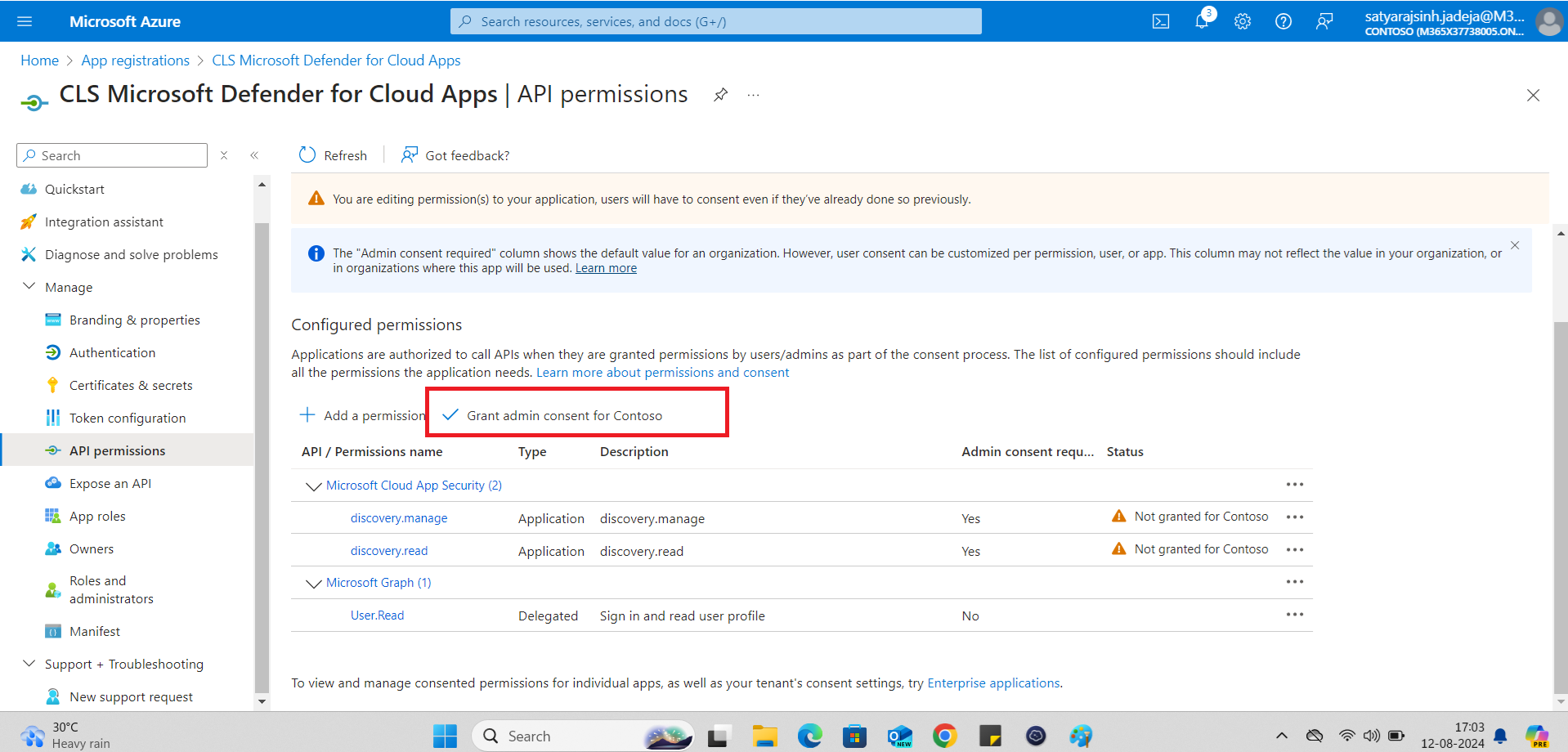Open options for the Microsoft Cloud App Security group
The width and height of the screenshot is (1568, 752).
click(x=1295, y=485)
